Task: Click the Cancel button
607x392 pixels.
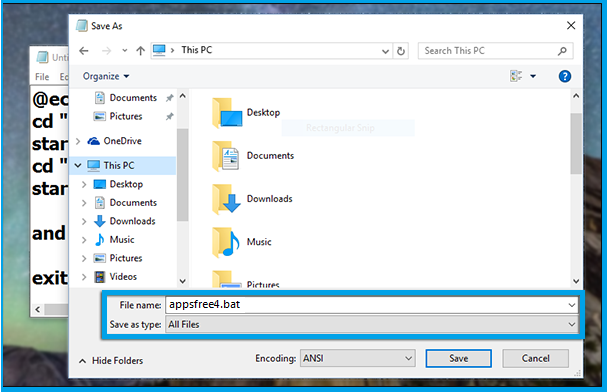Action: point(535,358)
